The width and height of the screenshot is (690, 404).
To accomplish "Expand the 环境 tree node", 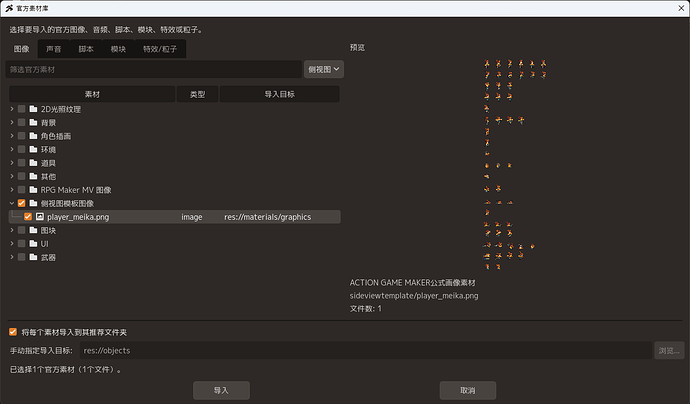I will click(12, 149).
